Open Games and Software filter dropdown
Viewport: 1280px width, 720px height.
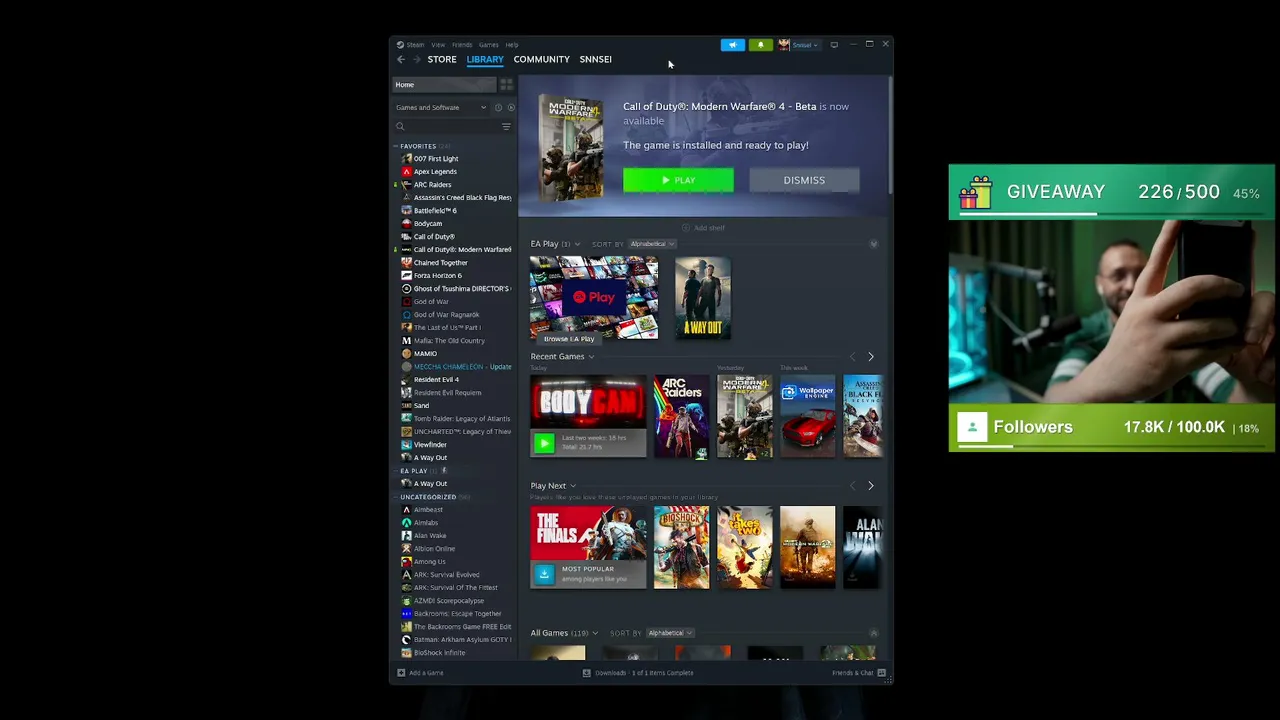(441, 108)
